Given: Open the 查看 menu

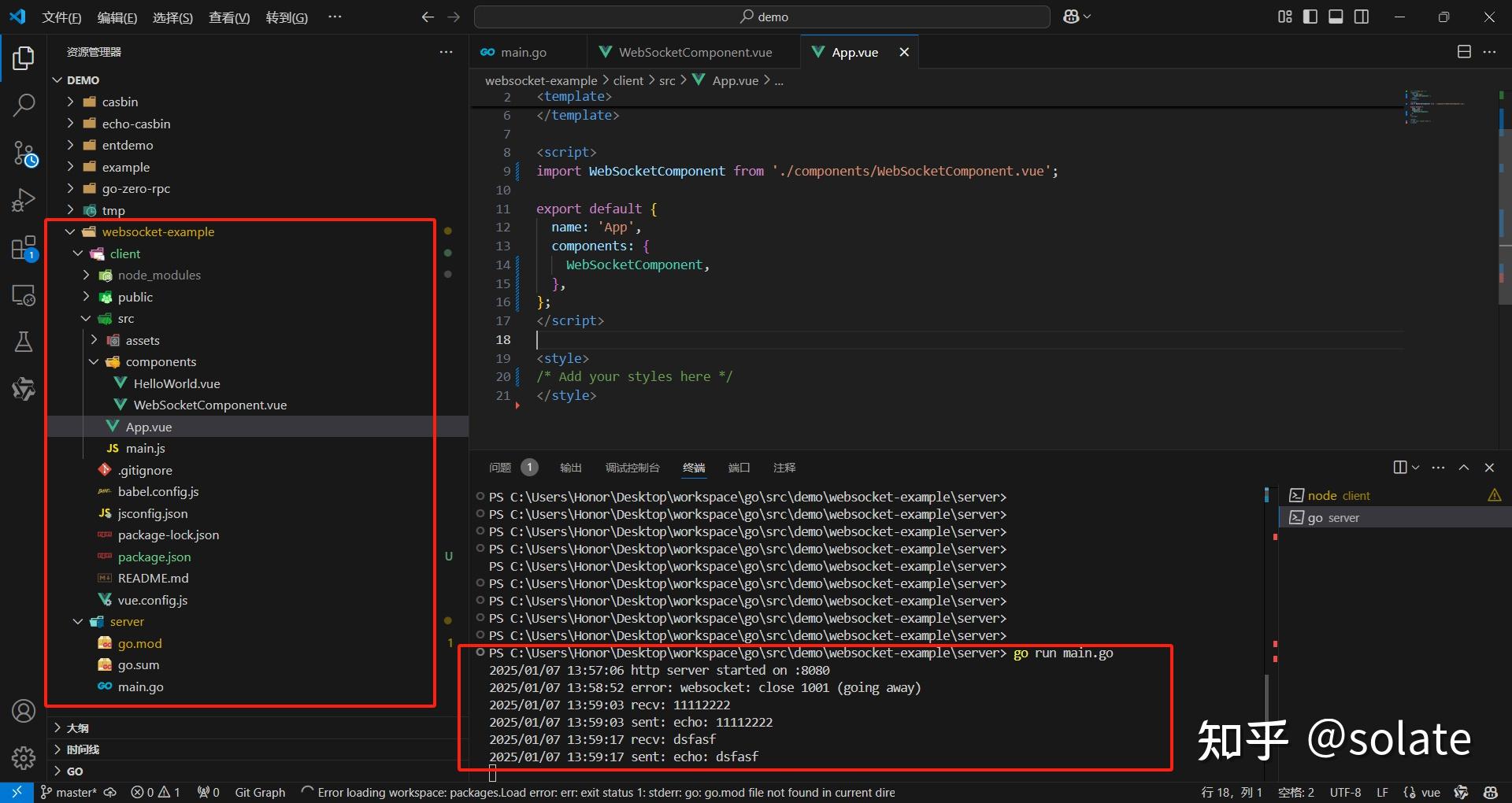Looking at the screenshot, I should coord(228,17).
